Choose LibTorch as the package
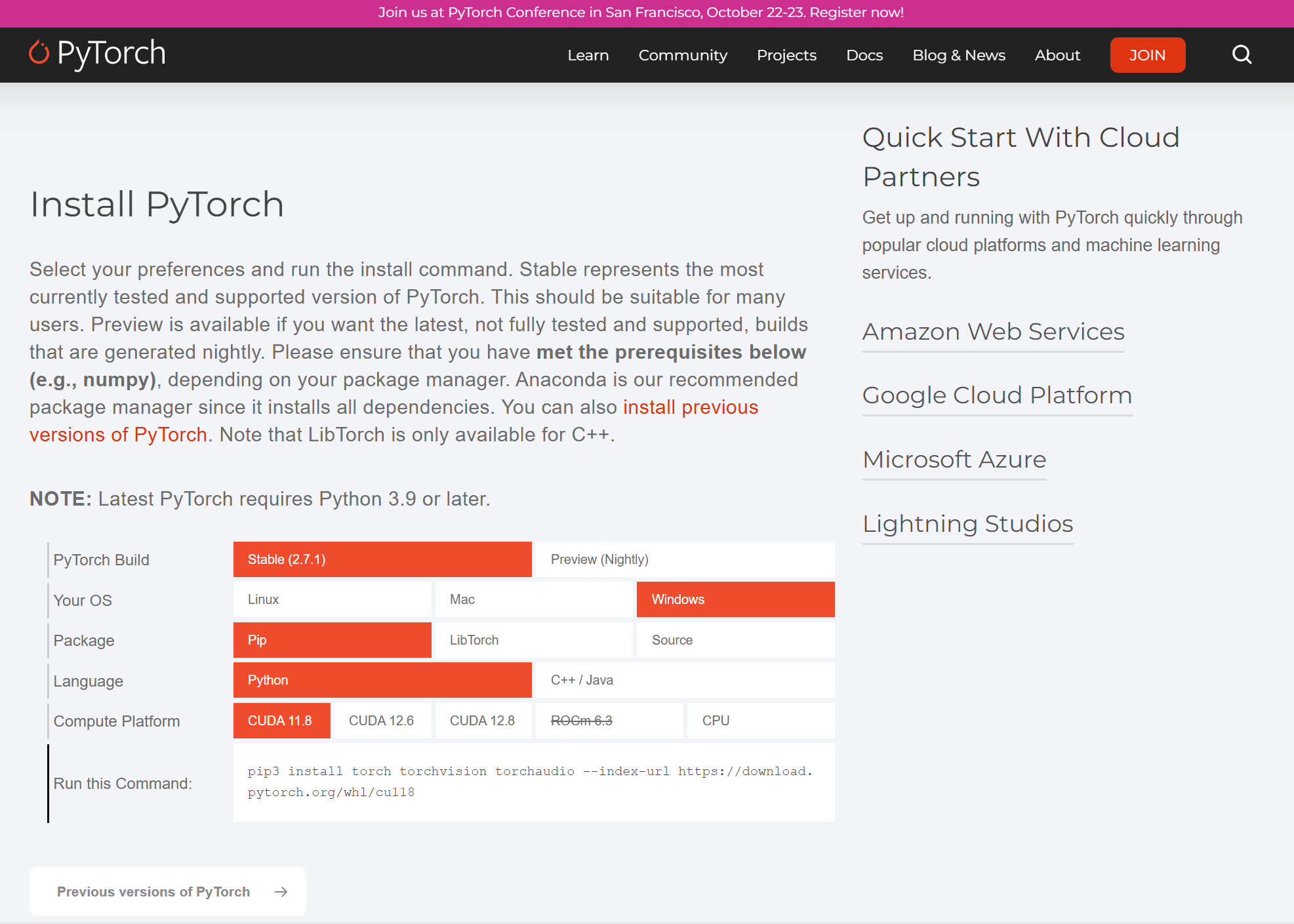The height and width of the screenshot is (924, 1294). point(533,639)
